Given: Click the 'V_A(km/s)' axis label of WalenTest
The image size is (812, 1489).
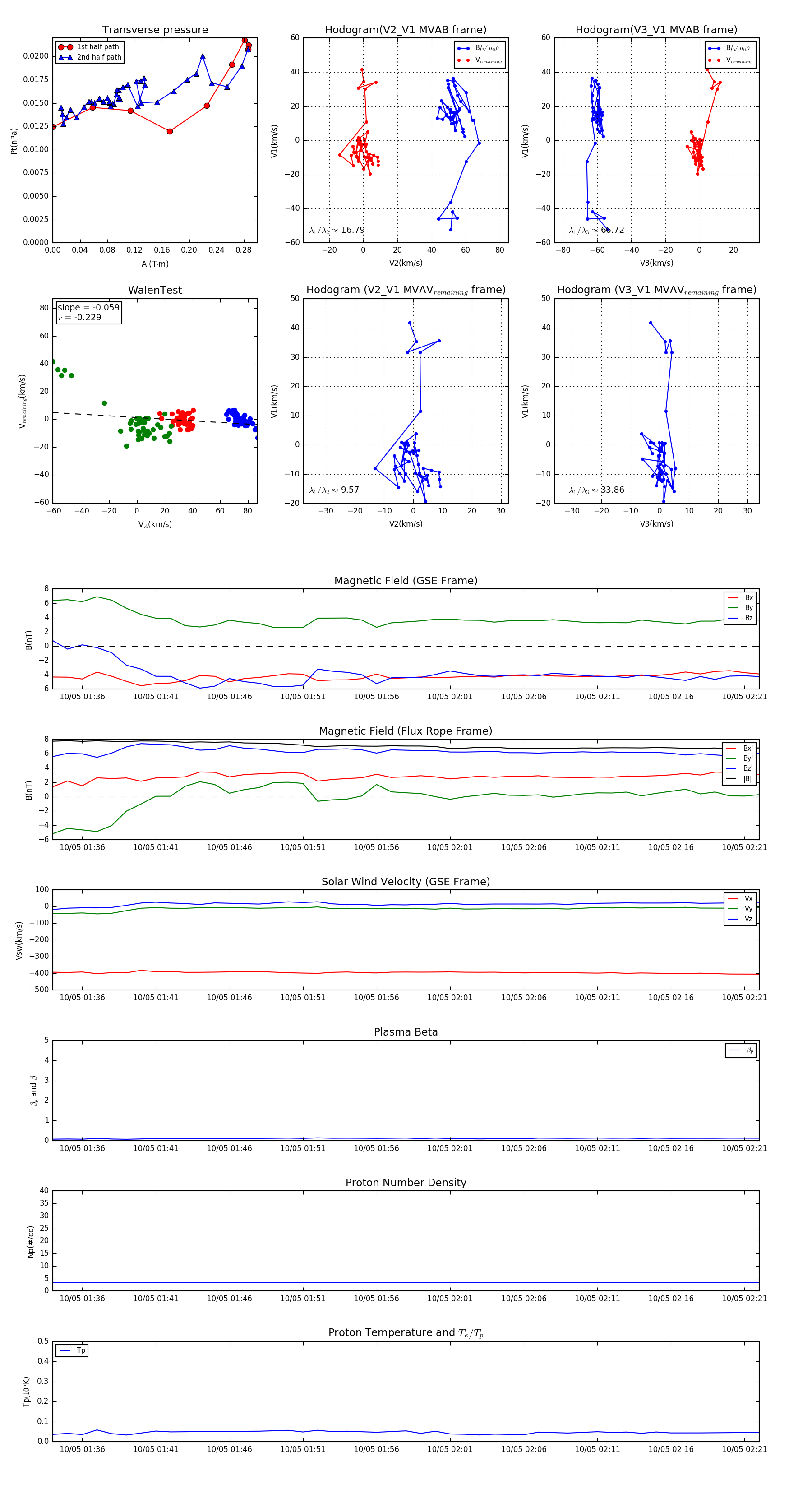Looking at the screenshot, I should [x=155, y=524].
